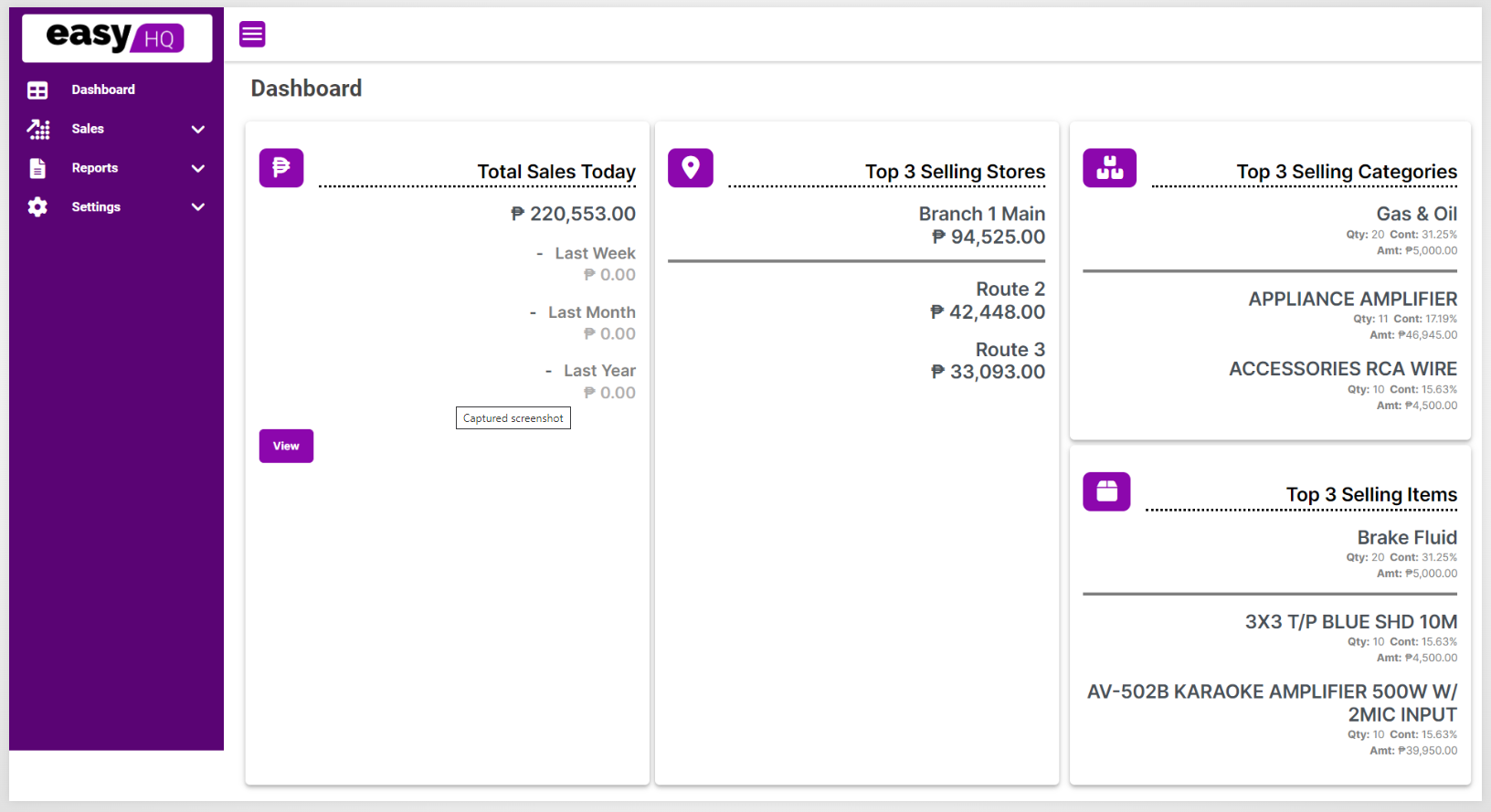This screenshot has width=1491, height=812.
Task: Toggle the hamburger menu icon
Action: point(252,35)
